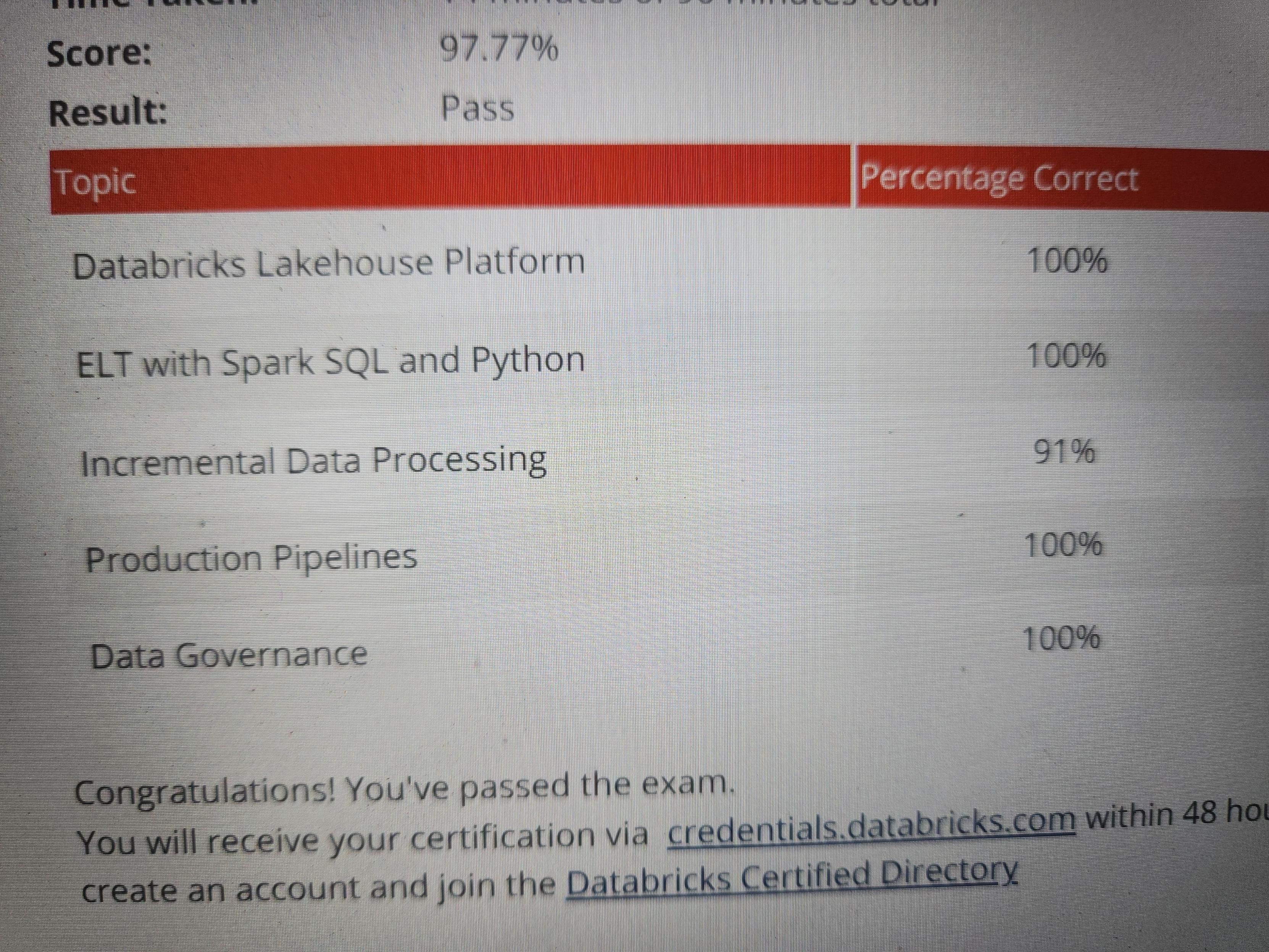
Task: Click the Result: label
Action: tap(108, 111)
